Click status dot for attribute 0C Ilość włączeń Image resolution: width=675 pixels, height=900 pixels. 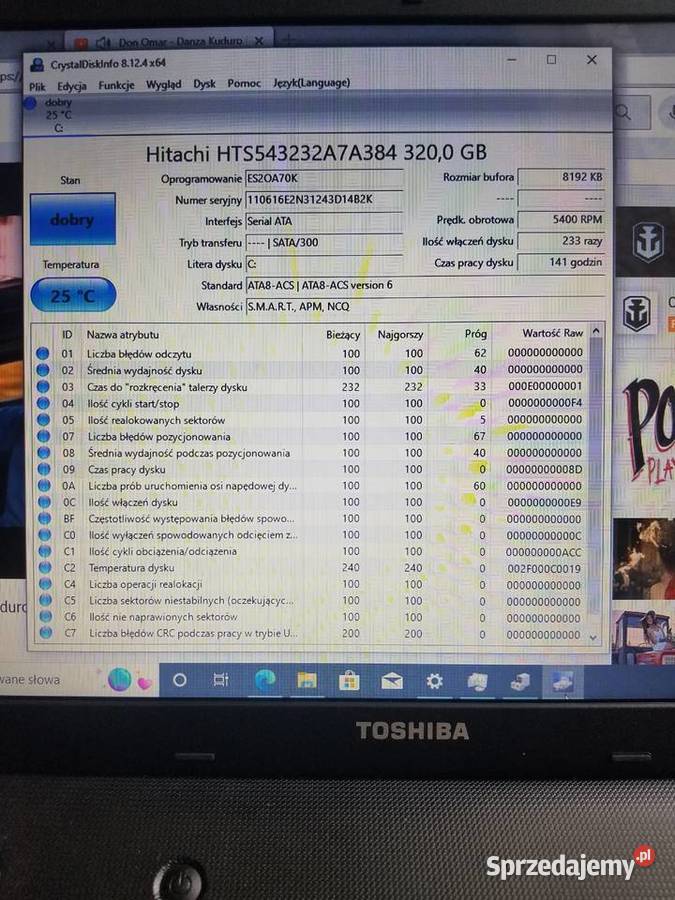point(44,502)
